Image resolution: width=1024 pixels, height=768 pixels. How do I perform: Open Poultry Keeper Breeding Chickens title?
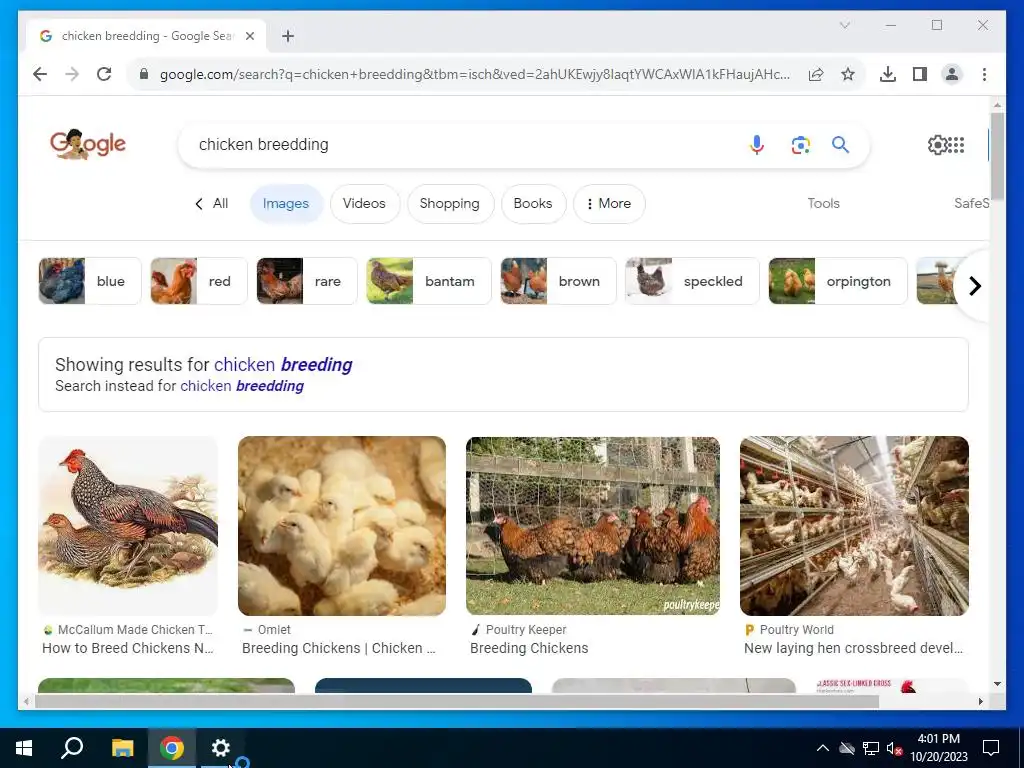[x=529, y=648]
